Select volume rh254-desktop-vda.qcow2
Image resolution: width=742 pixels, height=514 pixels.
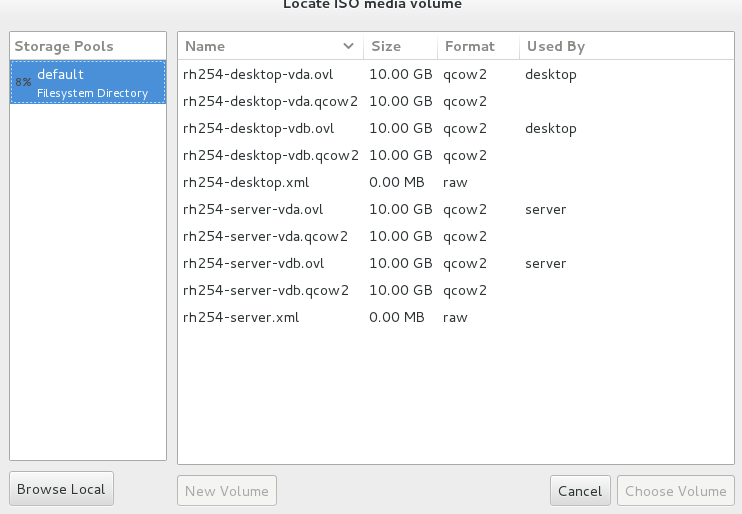(x=456, y=101)
